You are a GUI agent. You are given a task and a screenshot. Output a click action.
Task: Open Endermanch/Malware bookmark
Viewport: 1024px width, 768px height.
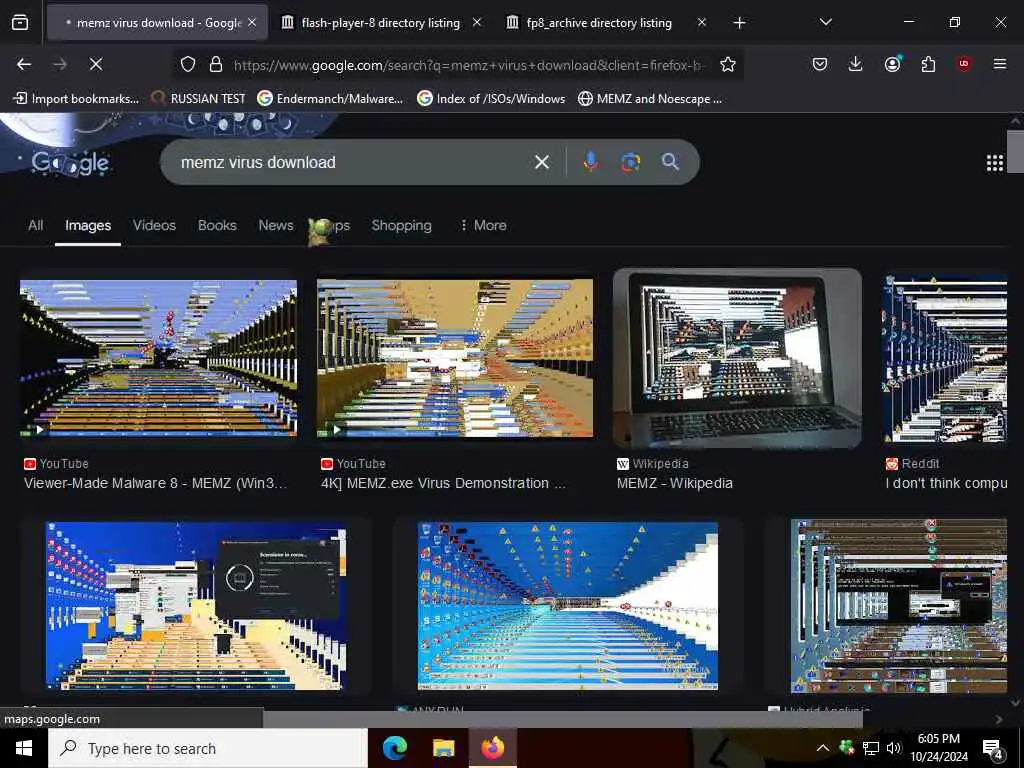coord(330,99)
